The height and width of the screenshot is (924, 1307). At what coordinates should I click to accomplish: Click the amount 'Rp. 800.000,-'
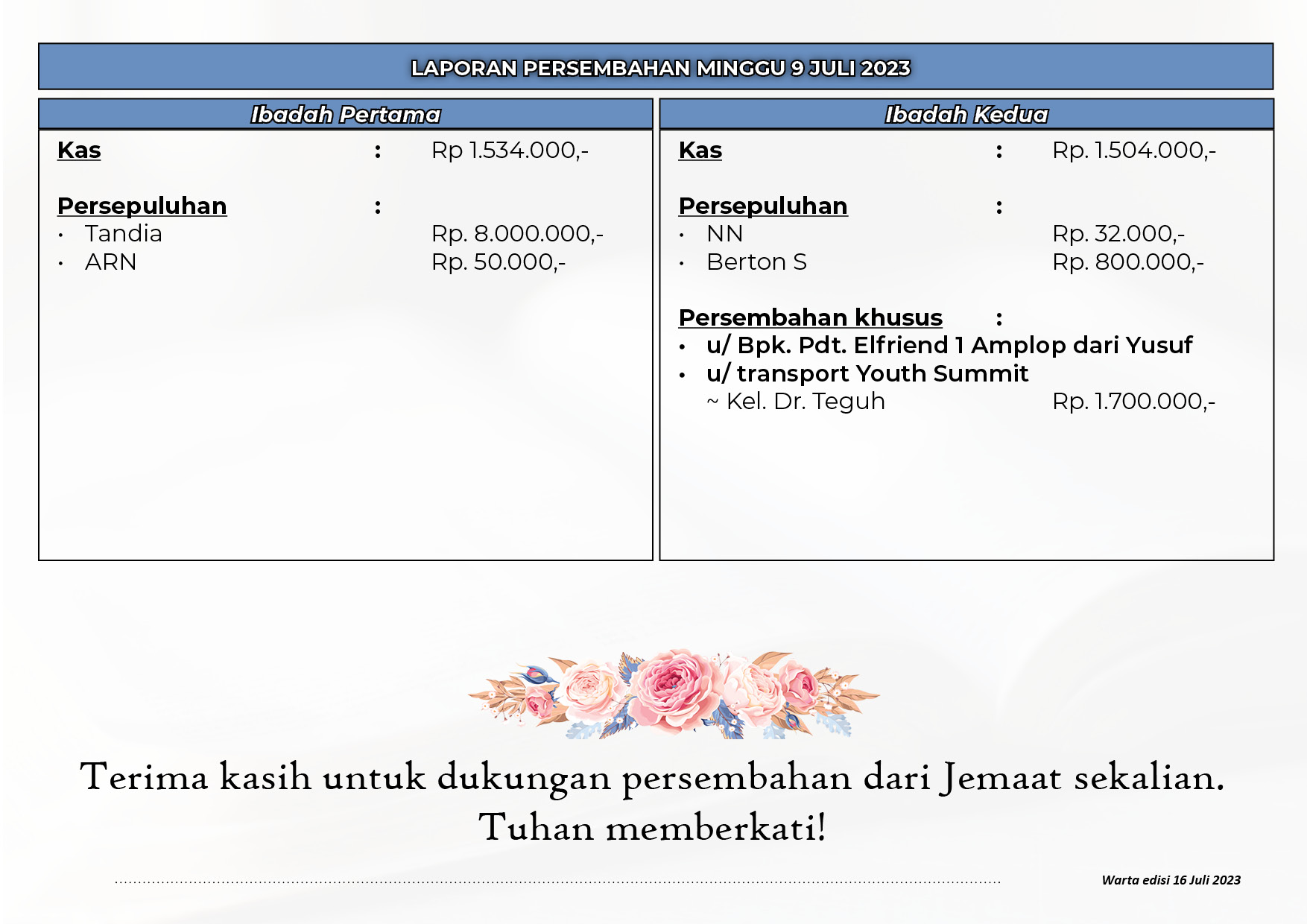tap(1128, 262)
